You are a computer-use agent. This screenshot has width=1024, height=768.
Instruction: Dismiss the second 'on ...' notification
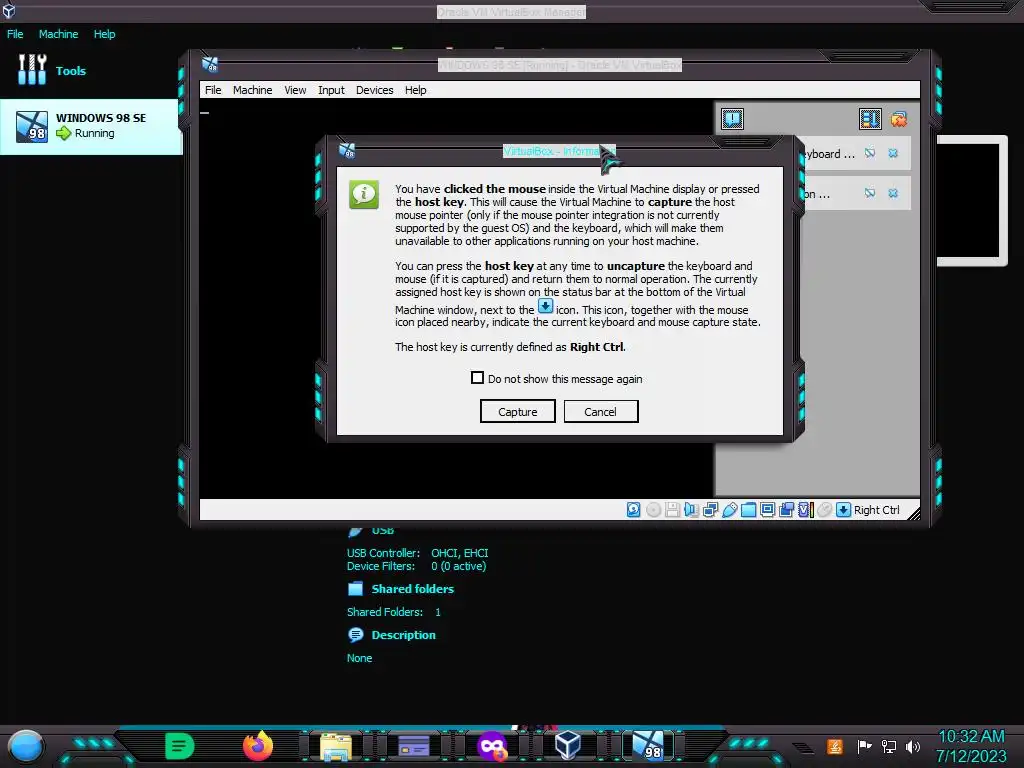(893, 193)
